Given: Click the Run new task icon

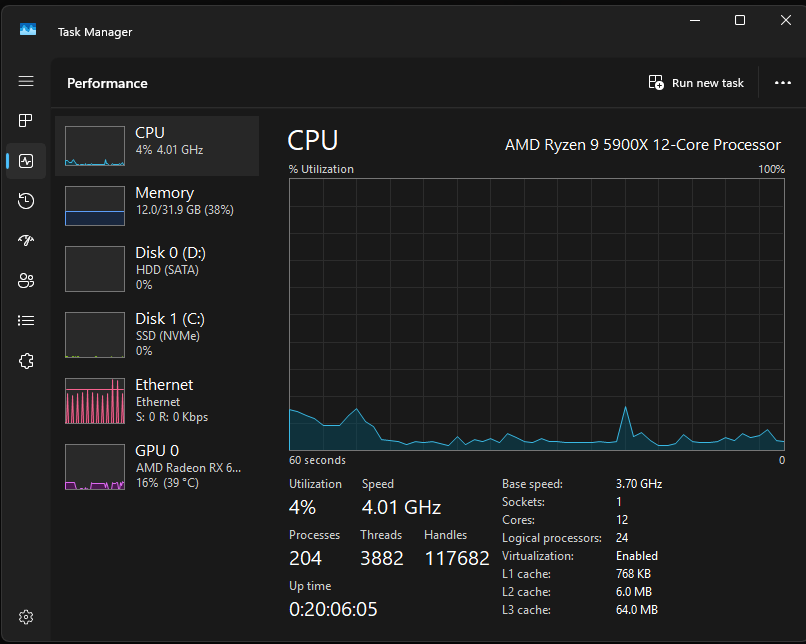Looking at the screenshot, I should pyautogui.click(x=656, y=82).
